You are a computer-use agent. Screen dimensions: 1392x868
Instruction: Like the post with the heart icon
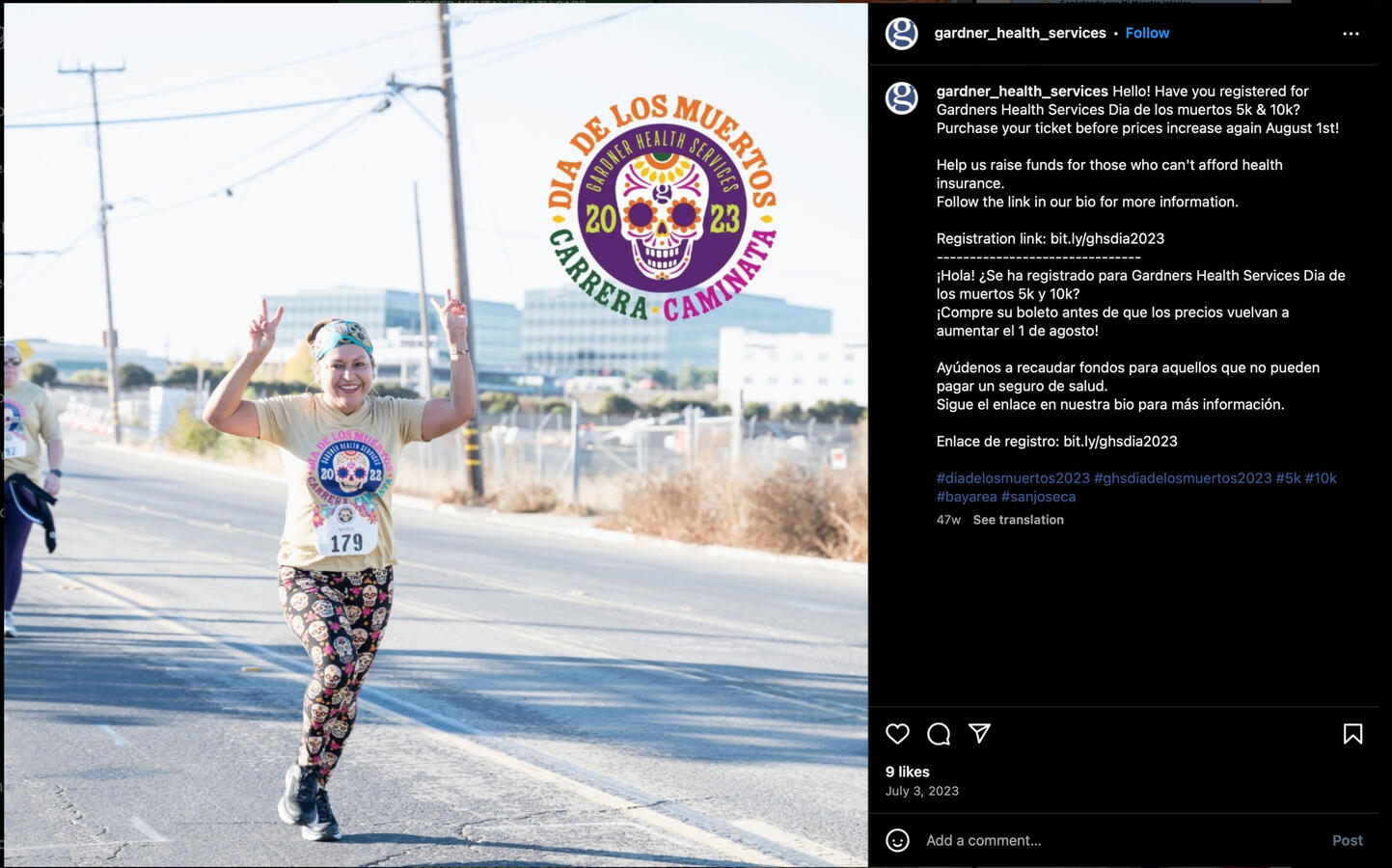point(897,734)
